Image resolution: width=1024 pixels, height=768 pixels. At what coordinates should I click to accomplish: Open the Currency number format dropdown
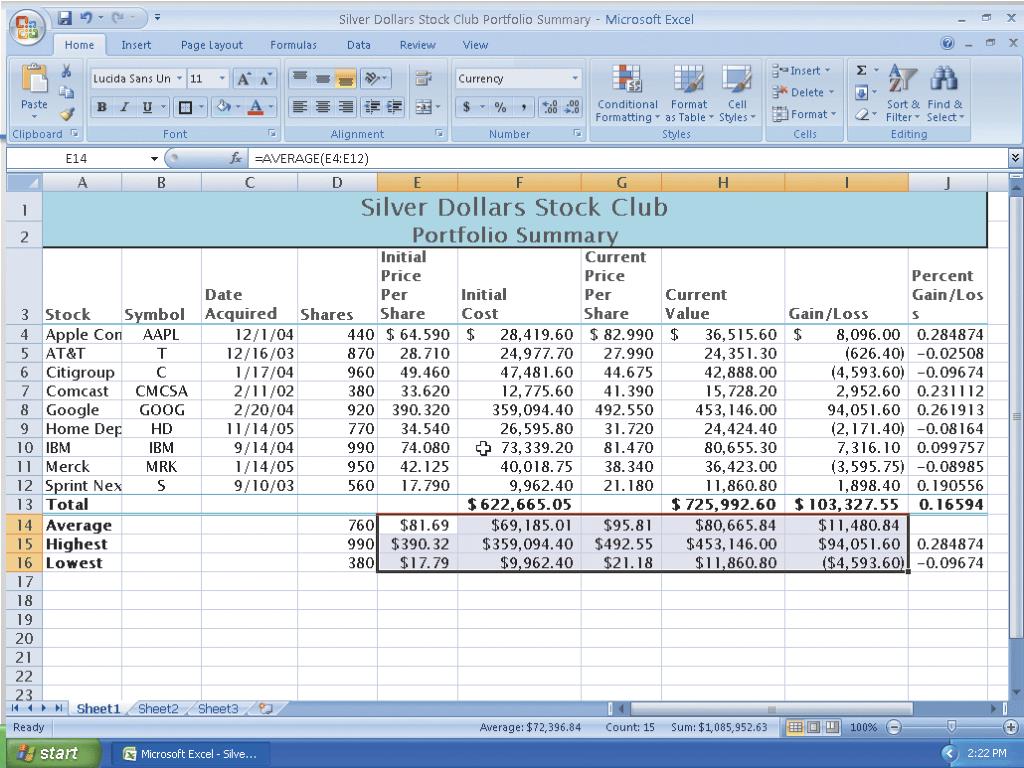point(575,79)
